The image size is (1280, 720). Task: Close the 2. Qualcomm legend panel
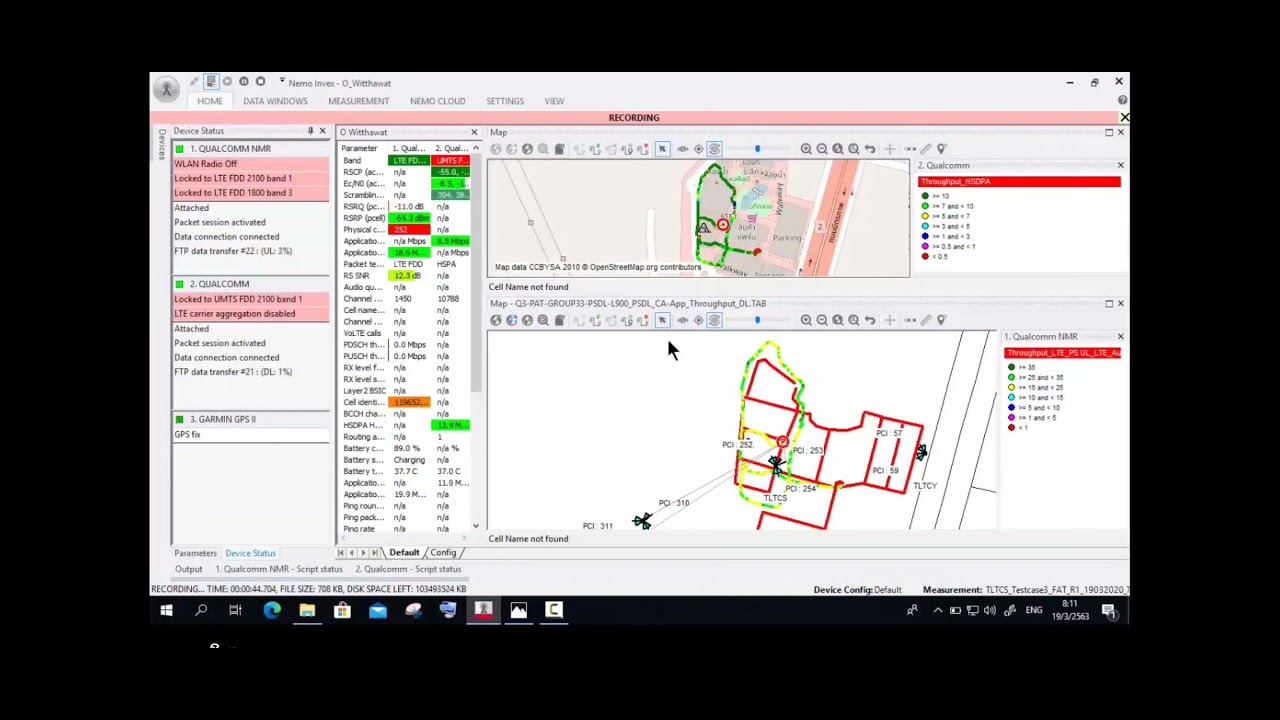click(1120, 165)
